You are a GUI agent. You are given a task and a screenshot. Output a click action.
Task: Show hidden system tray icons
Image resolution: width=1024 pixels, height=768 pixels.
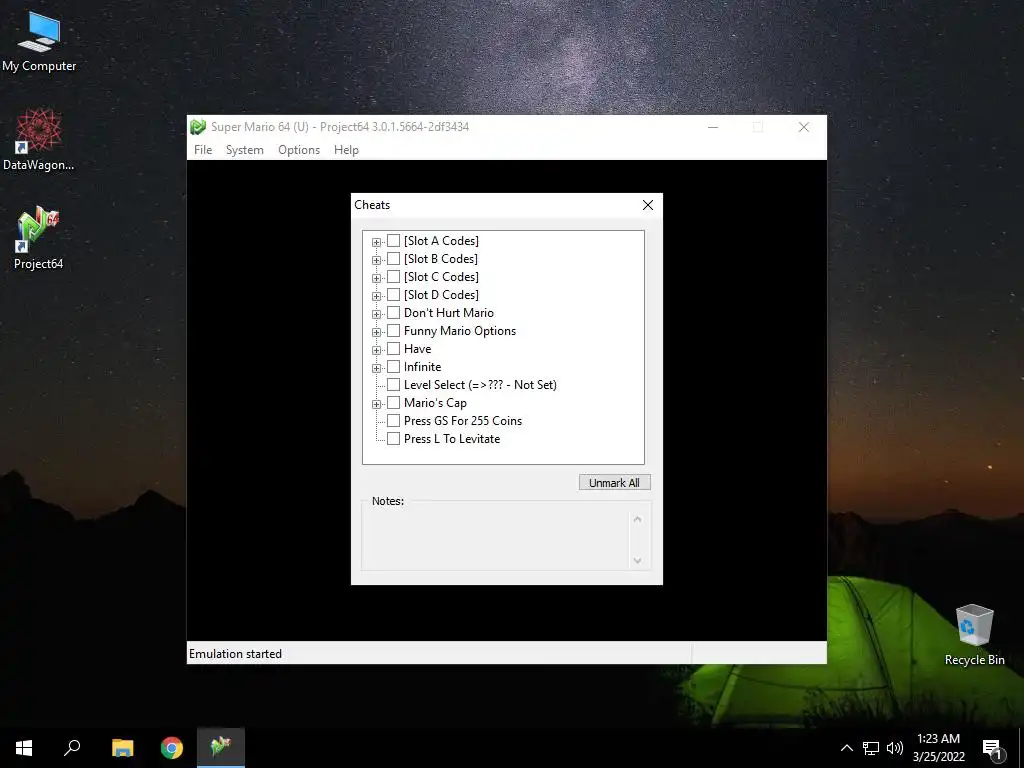point(846,748)
